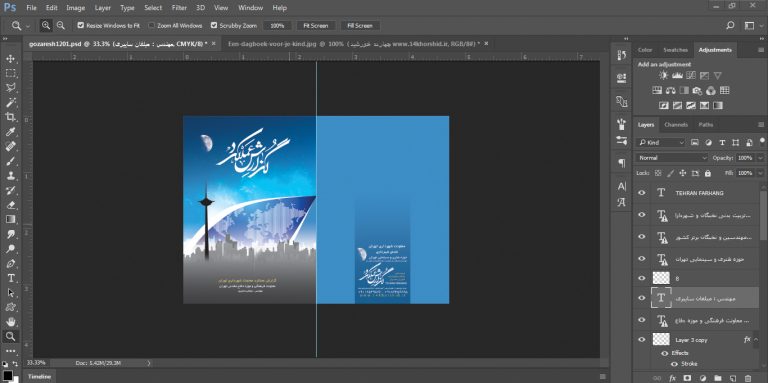
Task: Hide the Layer 3 copy layer
Action: click(x=642, y=339)
